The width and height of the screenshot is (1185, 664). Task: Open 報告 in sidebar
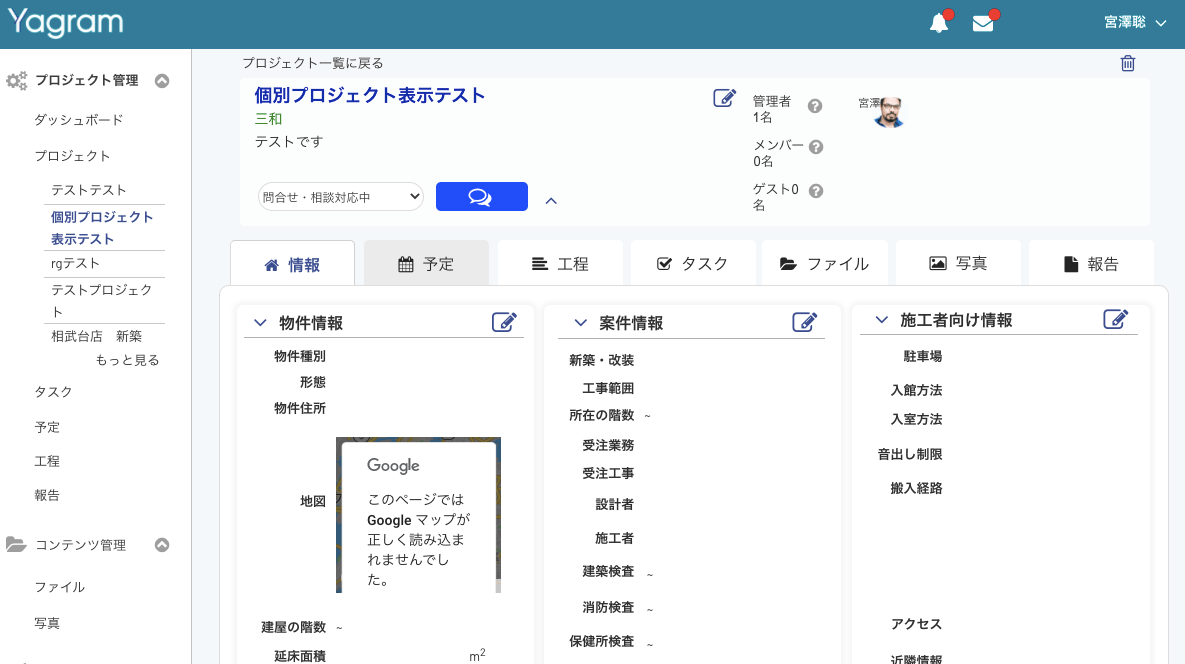(x=47, y=495)
